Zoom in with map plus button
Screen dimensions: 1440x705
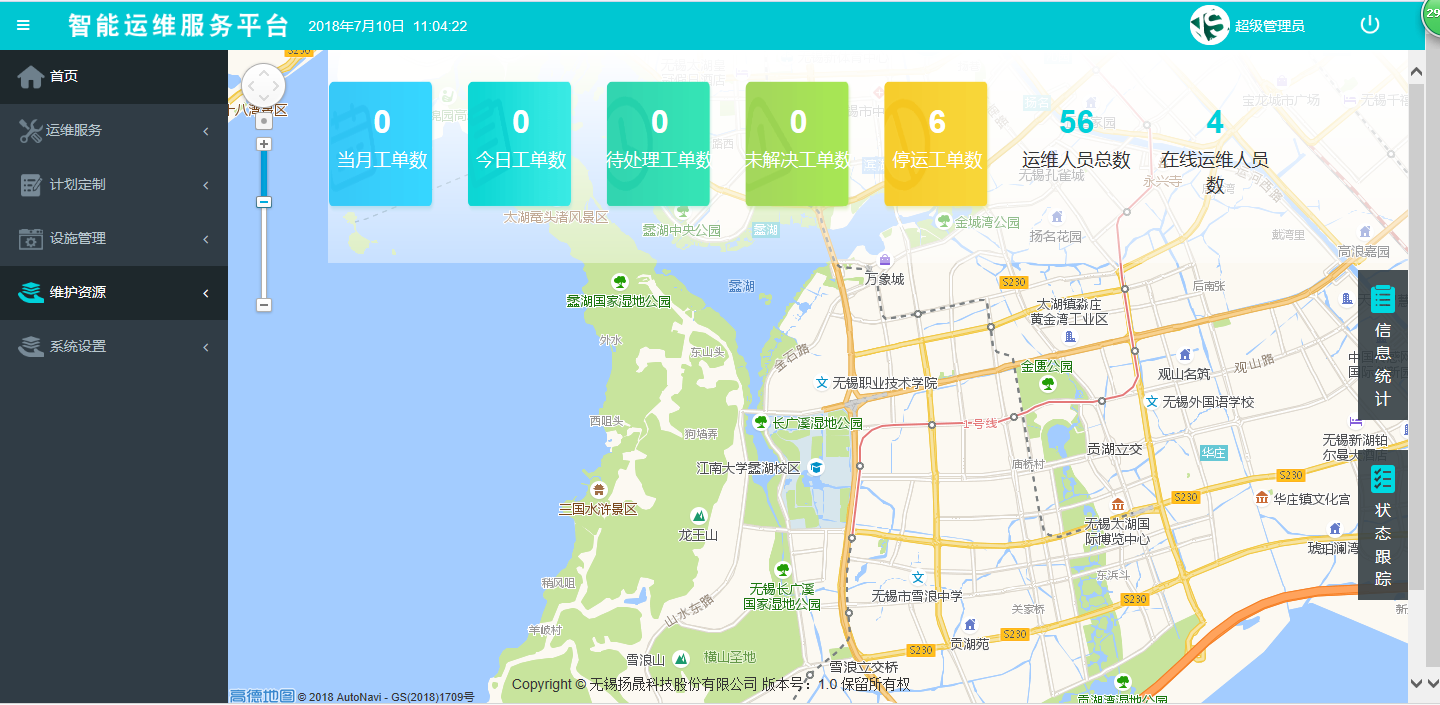click(x=264, y=144)
